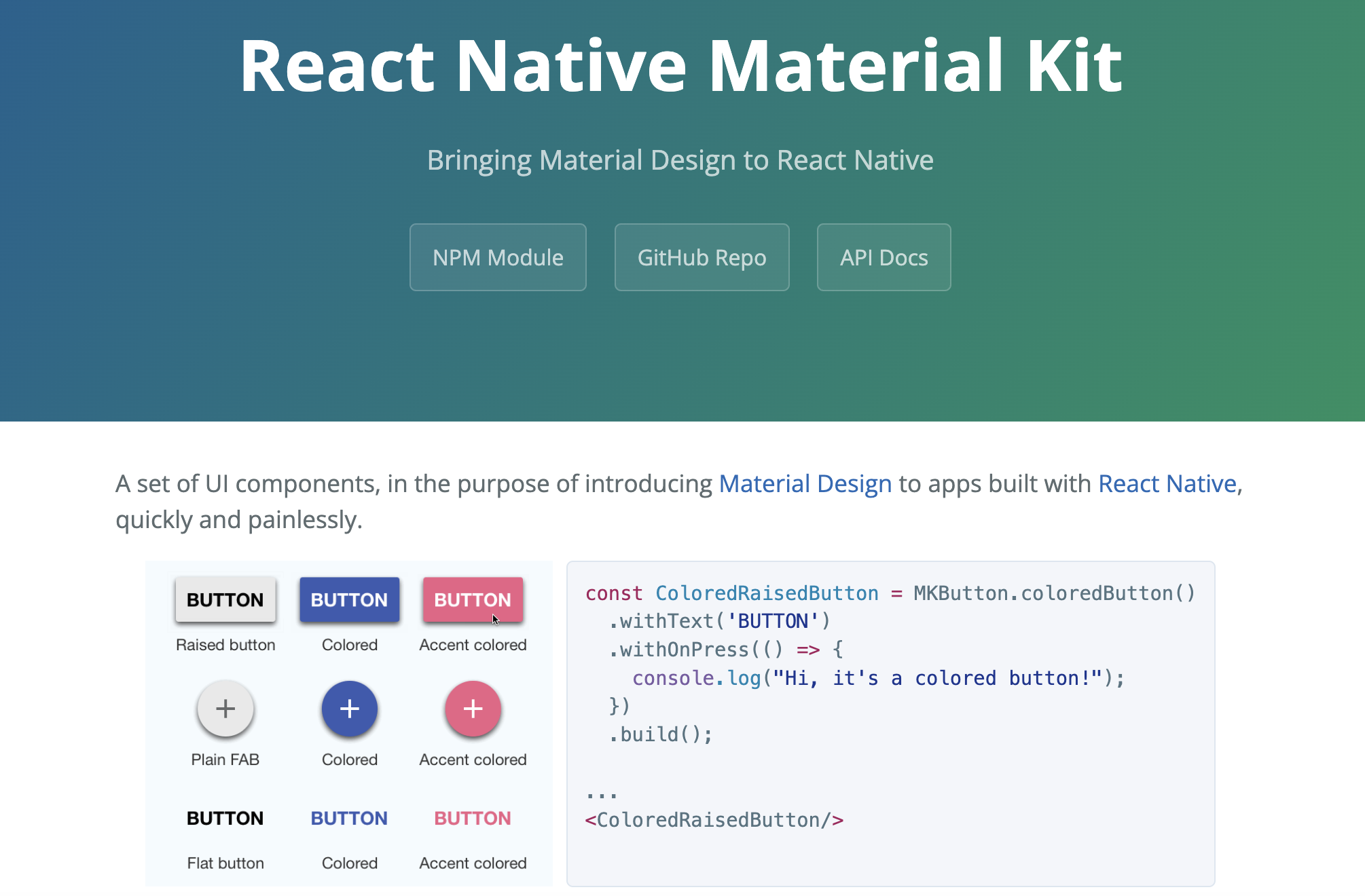This screenshot has width=1365, height=896.
Task: Open the NPM Module page
Action: pyautogui.click(x=498, y=257)
